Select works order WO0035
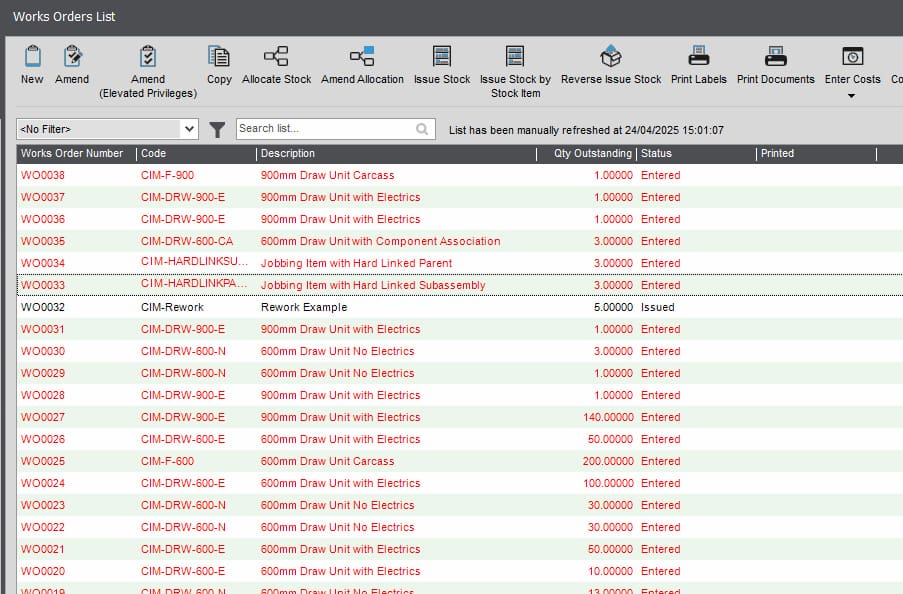The image size is (903, 594). (43, 241)
